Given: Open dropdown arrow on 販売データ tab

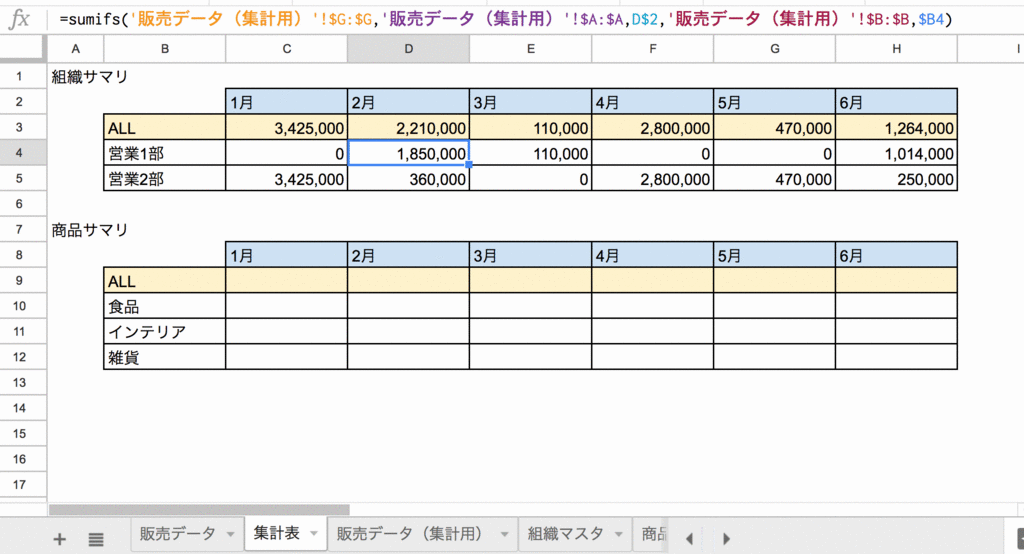Looking at the screenshot, I should [231, 534].
